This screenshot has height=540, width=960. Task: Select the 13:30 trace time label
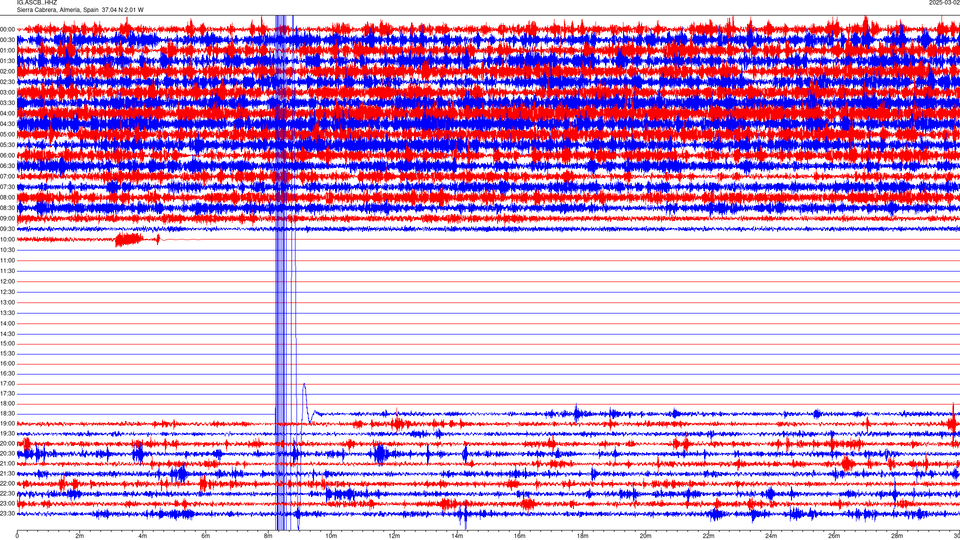(7, 313)
